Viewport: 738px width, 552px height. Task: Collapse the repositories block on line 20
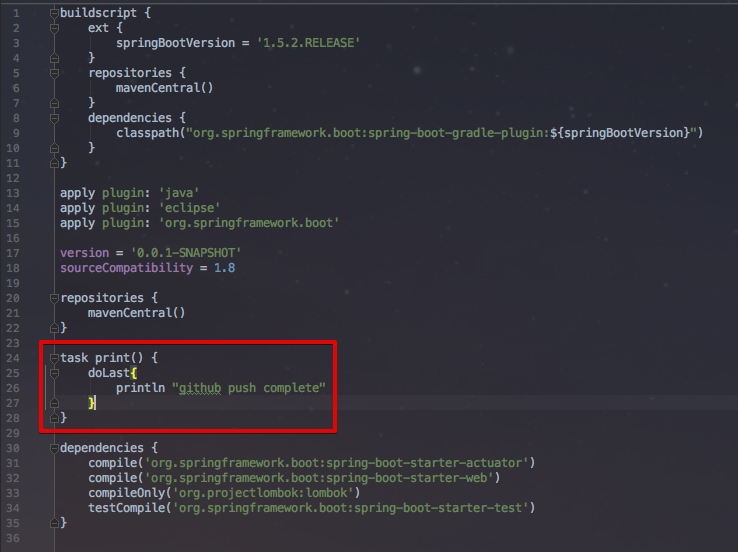(x=54, y=298)
